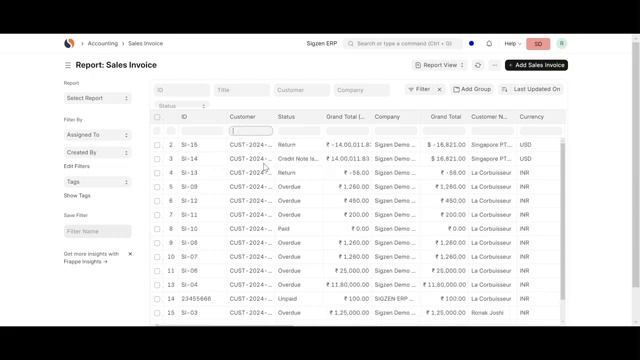This screenshot has height=360, width=640.
Task: Click the search magnifier icon in command bar
Action: (351, 44)
